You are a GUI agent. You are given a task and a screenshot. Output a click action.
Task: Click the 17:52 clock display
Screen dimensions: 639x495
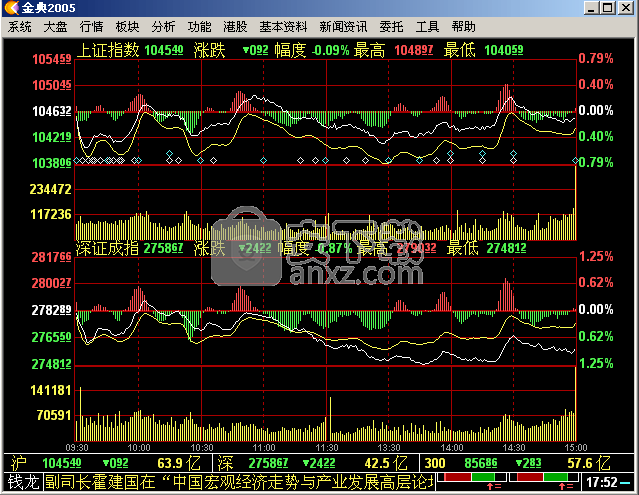point(602,483)
